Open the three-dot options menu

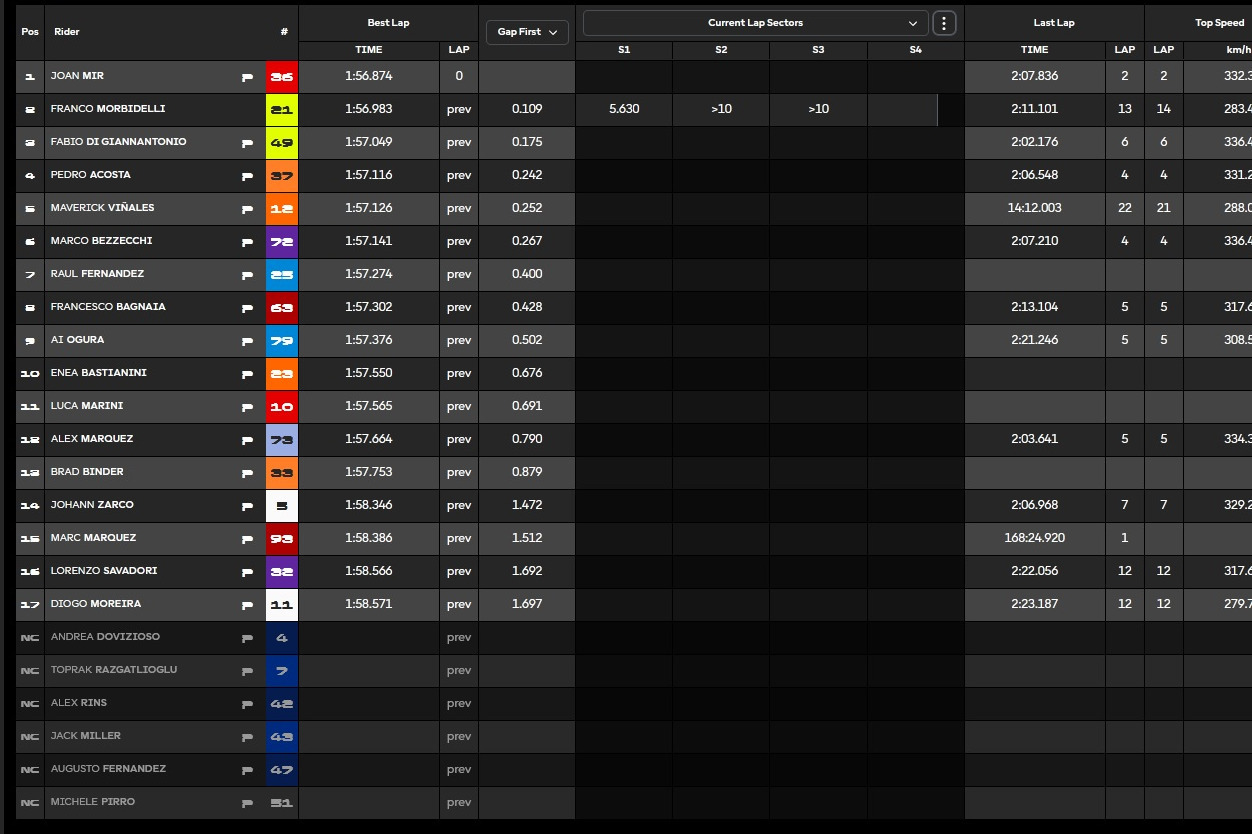point(944,23)
